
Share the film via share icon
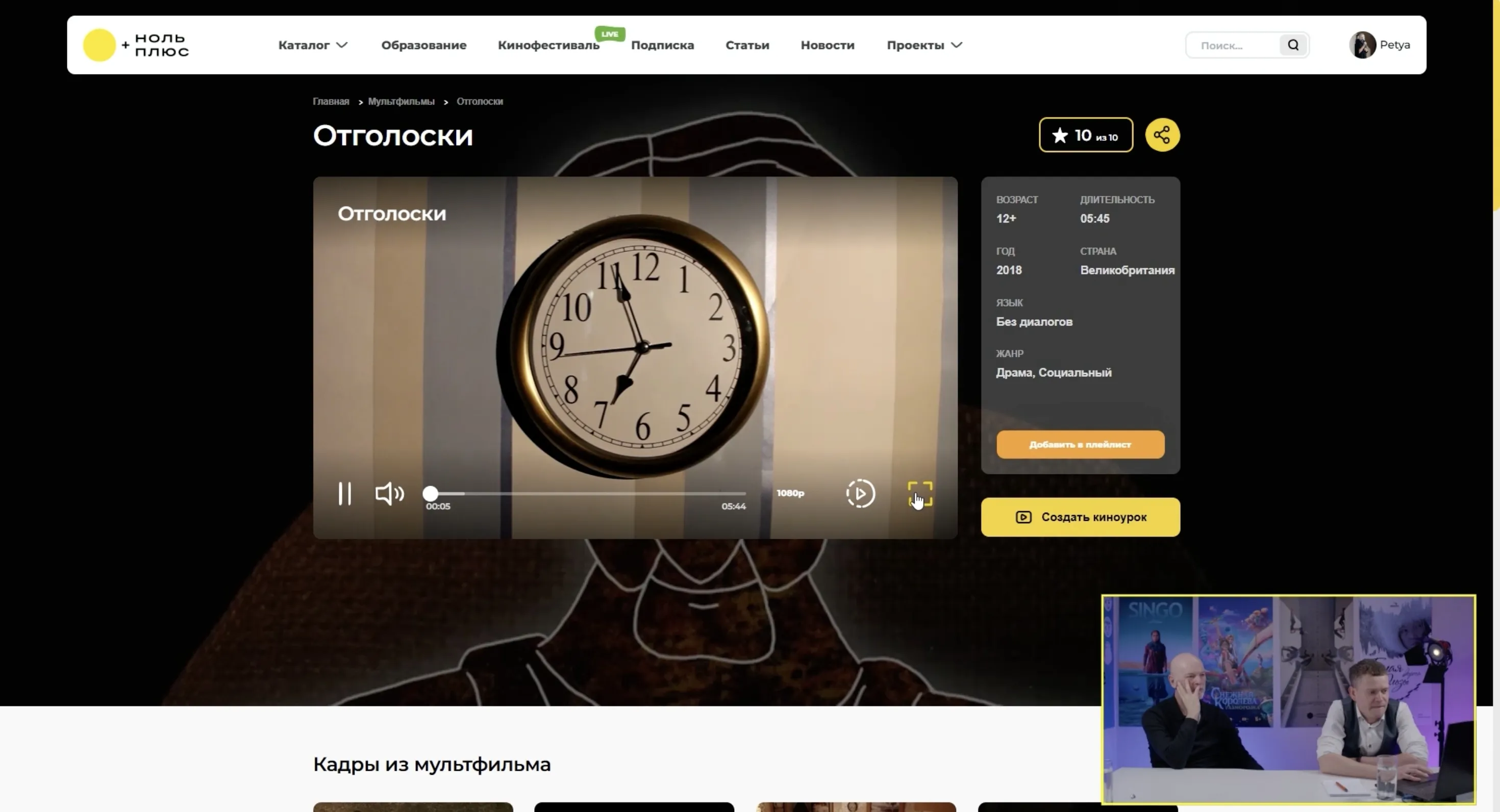pos(1162,135)
